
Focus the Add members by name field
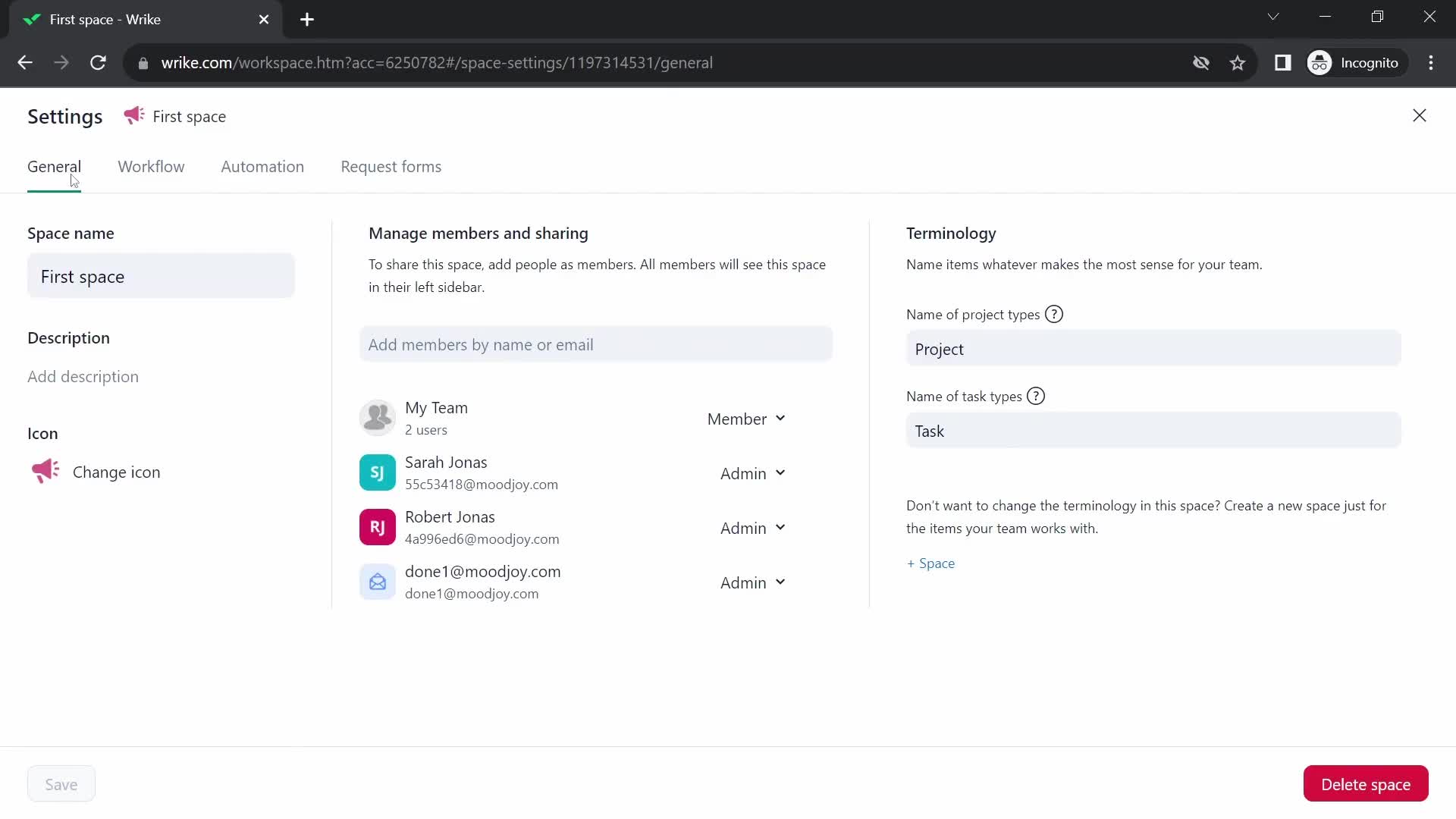596,344
